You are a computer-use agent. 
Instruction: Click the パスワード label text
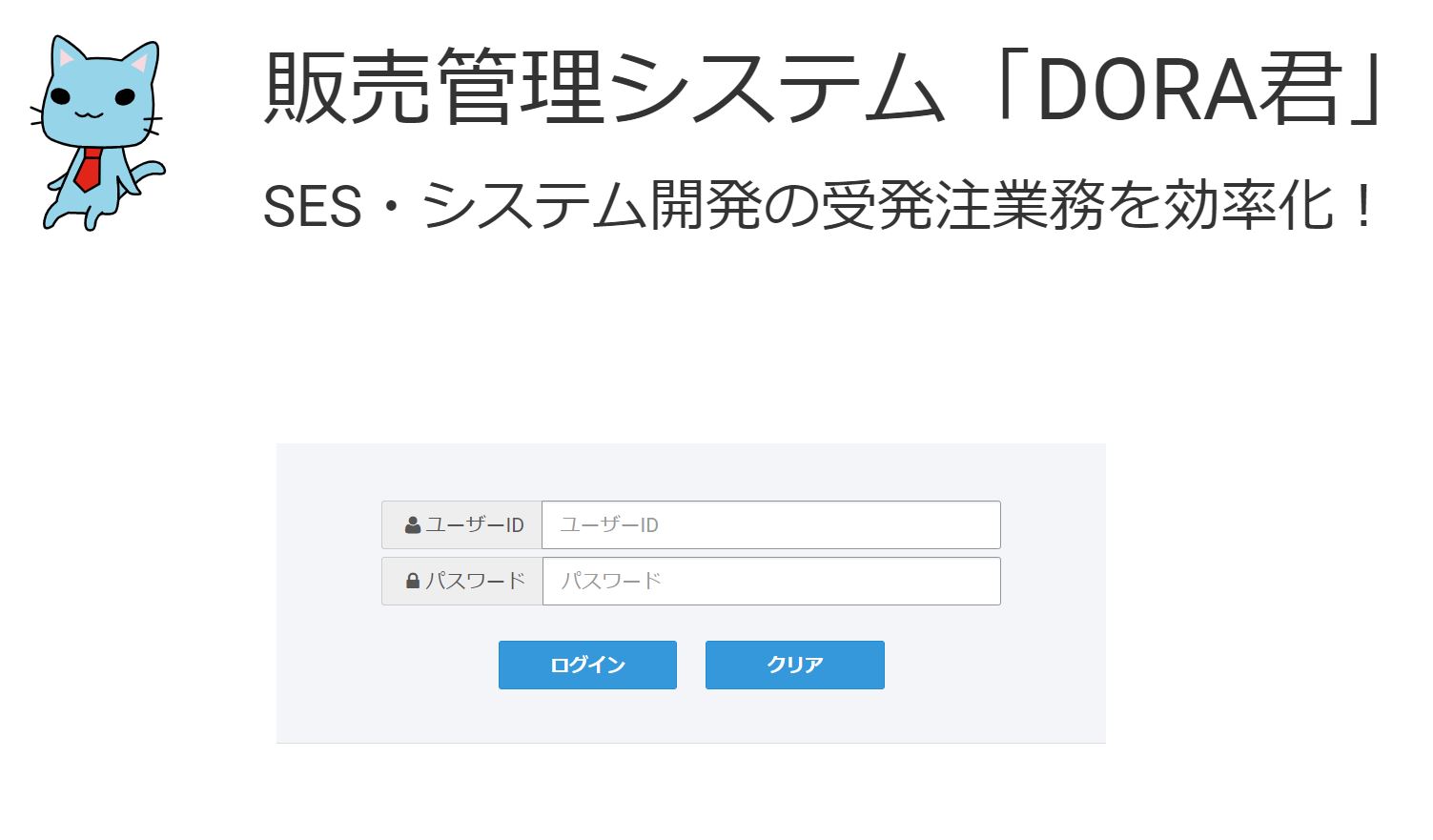(476, 581)
